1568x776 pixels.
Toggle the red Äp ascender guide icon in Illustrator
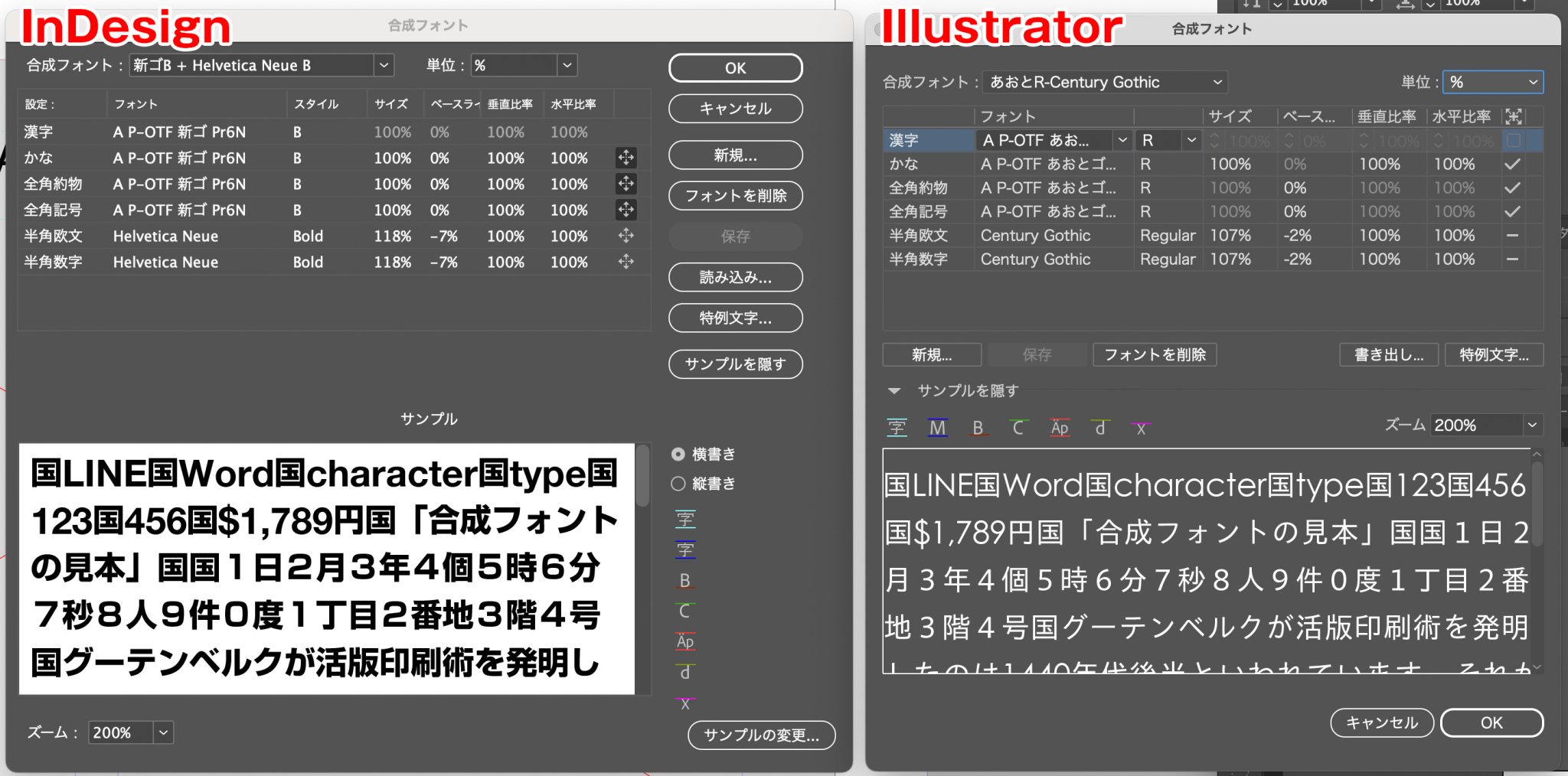pos(1060,427)
